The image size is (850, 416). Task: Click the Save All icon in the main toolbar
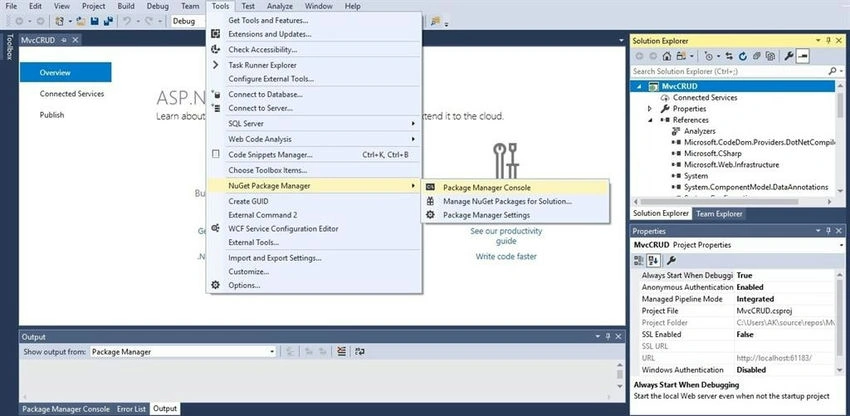[x=108, y=21]
